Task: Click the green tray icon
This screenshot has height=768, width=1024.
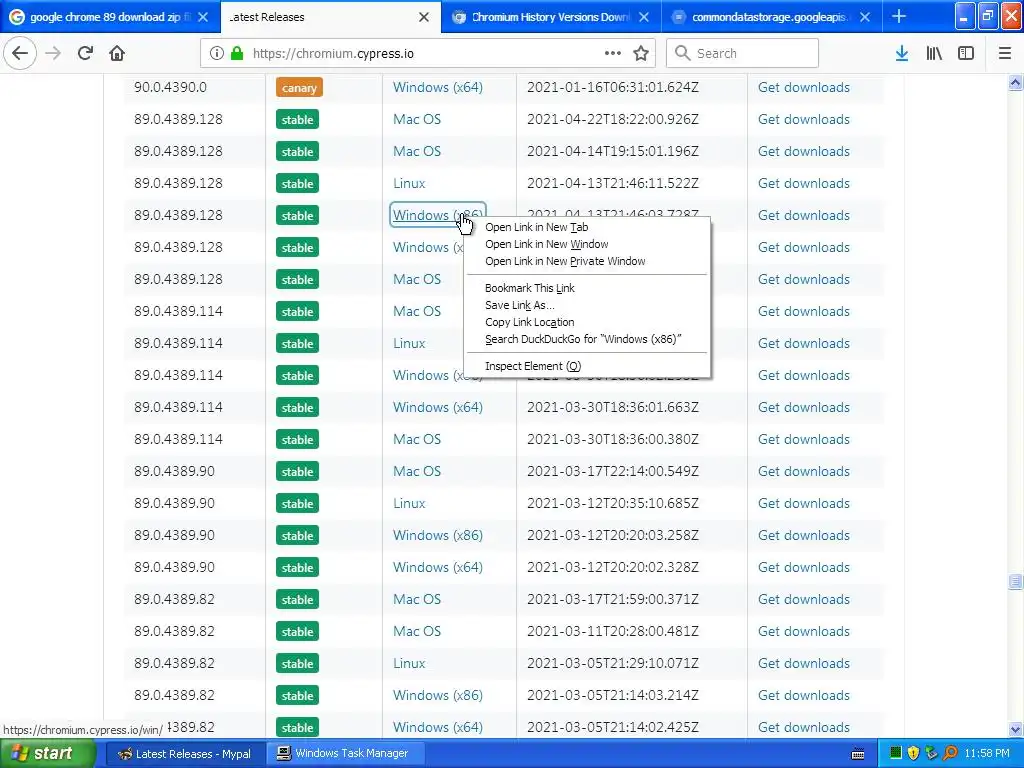Action: click(x=895, y=753)
